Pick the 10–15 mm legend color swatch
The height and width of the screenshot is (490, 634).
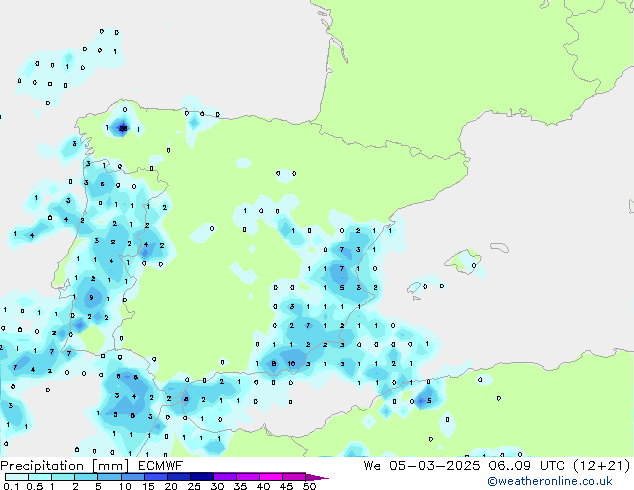point(132,477)
